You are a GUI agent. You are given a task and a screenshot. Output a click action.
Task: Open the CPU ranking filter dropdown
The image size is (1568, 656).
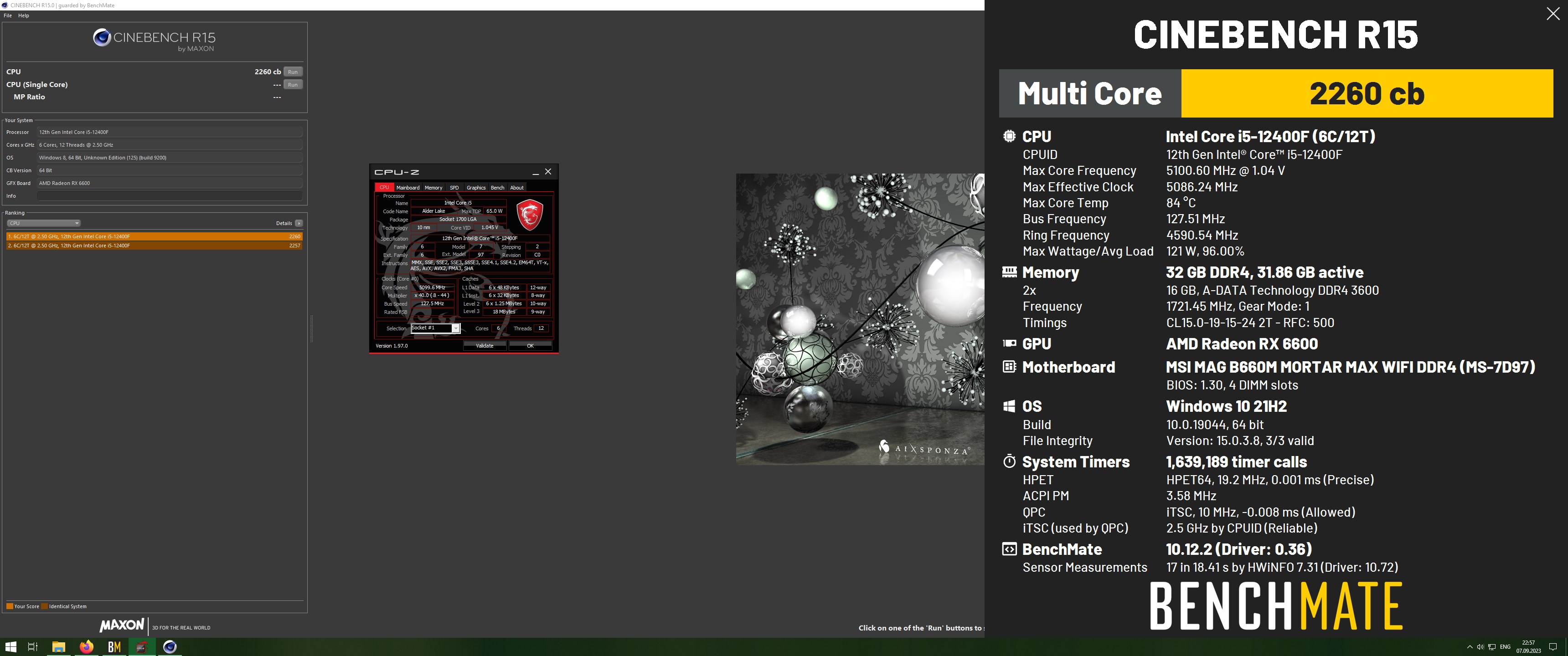[x=43, y=223]
